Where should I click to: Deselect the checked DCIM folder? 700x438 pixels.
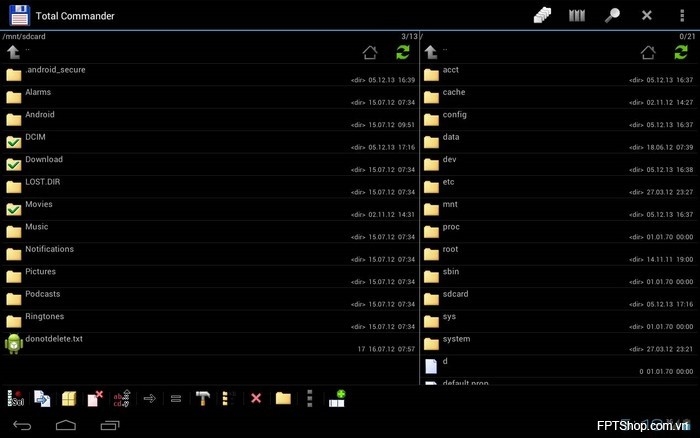coord(14,142)
